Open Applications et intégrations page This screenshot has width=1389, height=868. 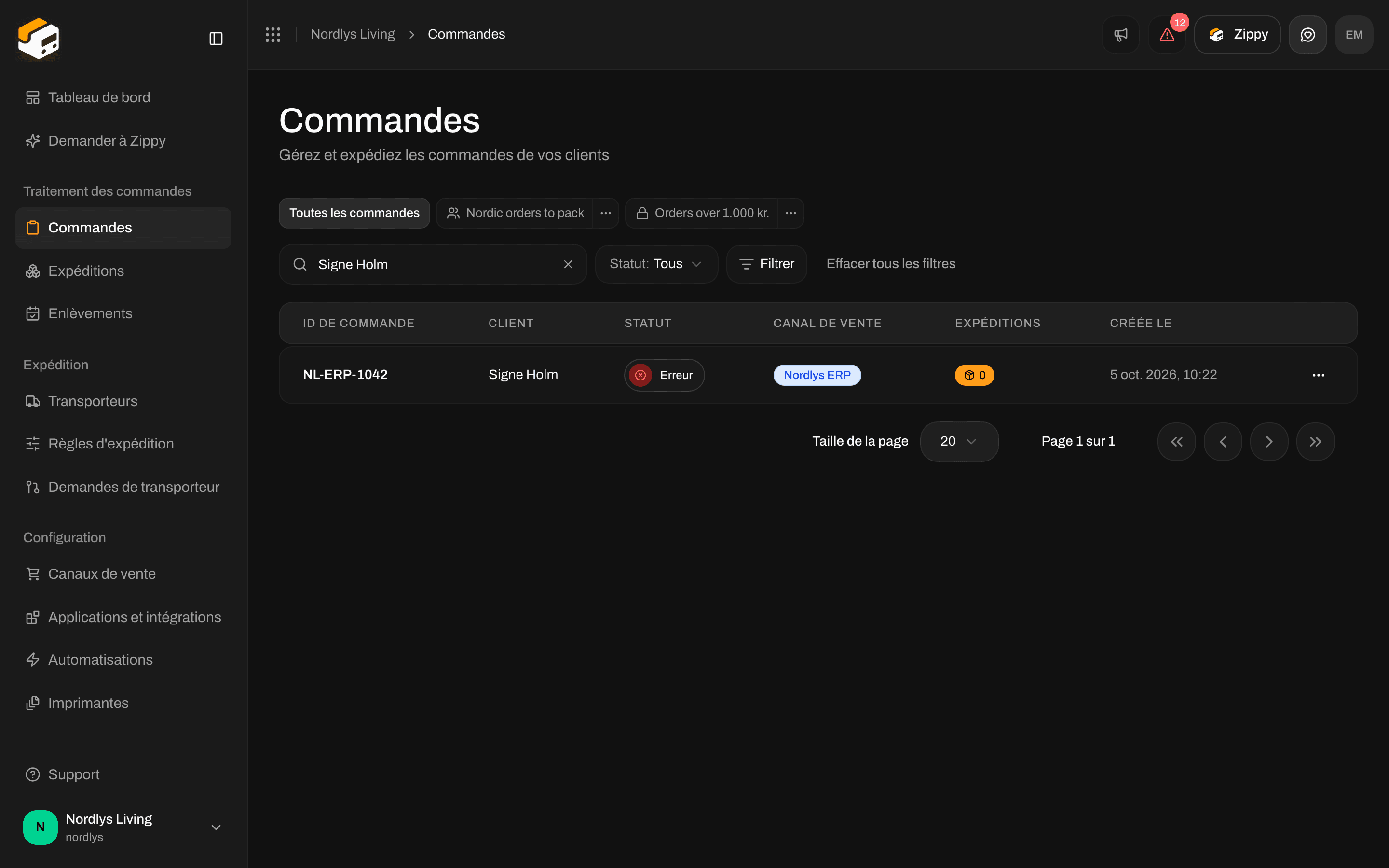(123, 617)
